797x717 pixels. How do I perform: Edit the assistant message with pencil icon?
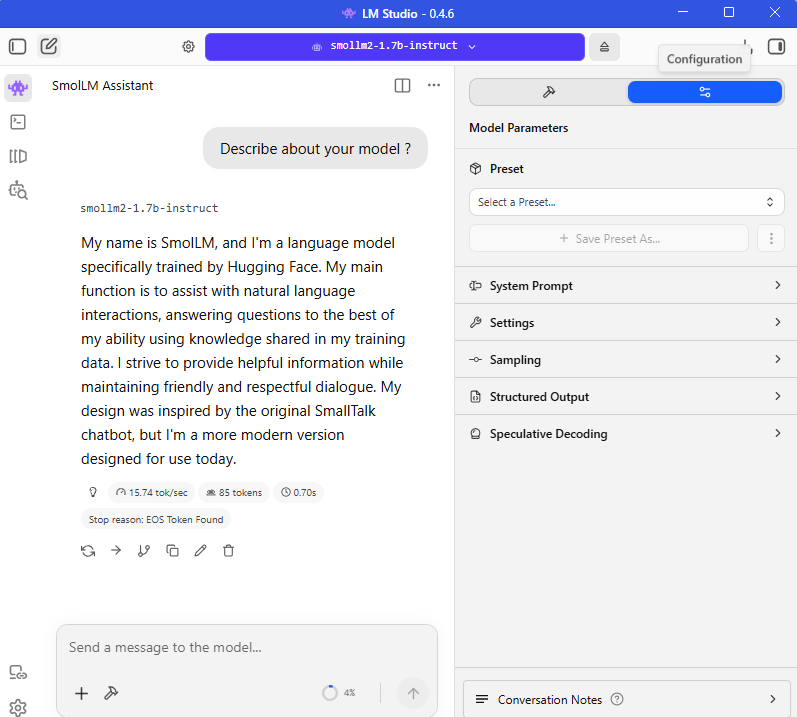[x=200, y=550]
